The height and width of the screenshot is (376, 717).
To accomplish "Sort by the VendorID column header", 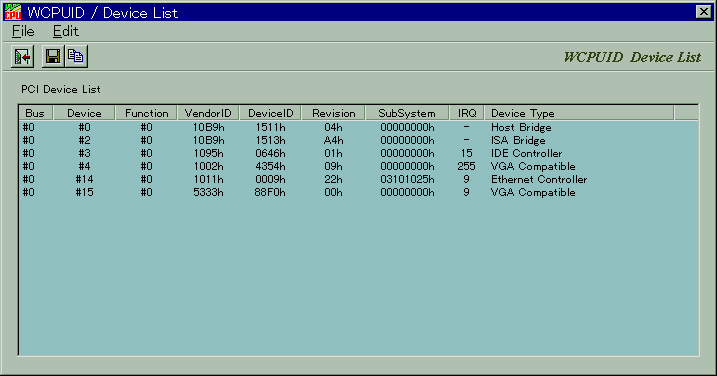I will coord(208,113).
